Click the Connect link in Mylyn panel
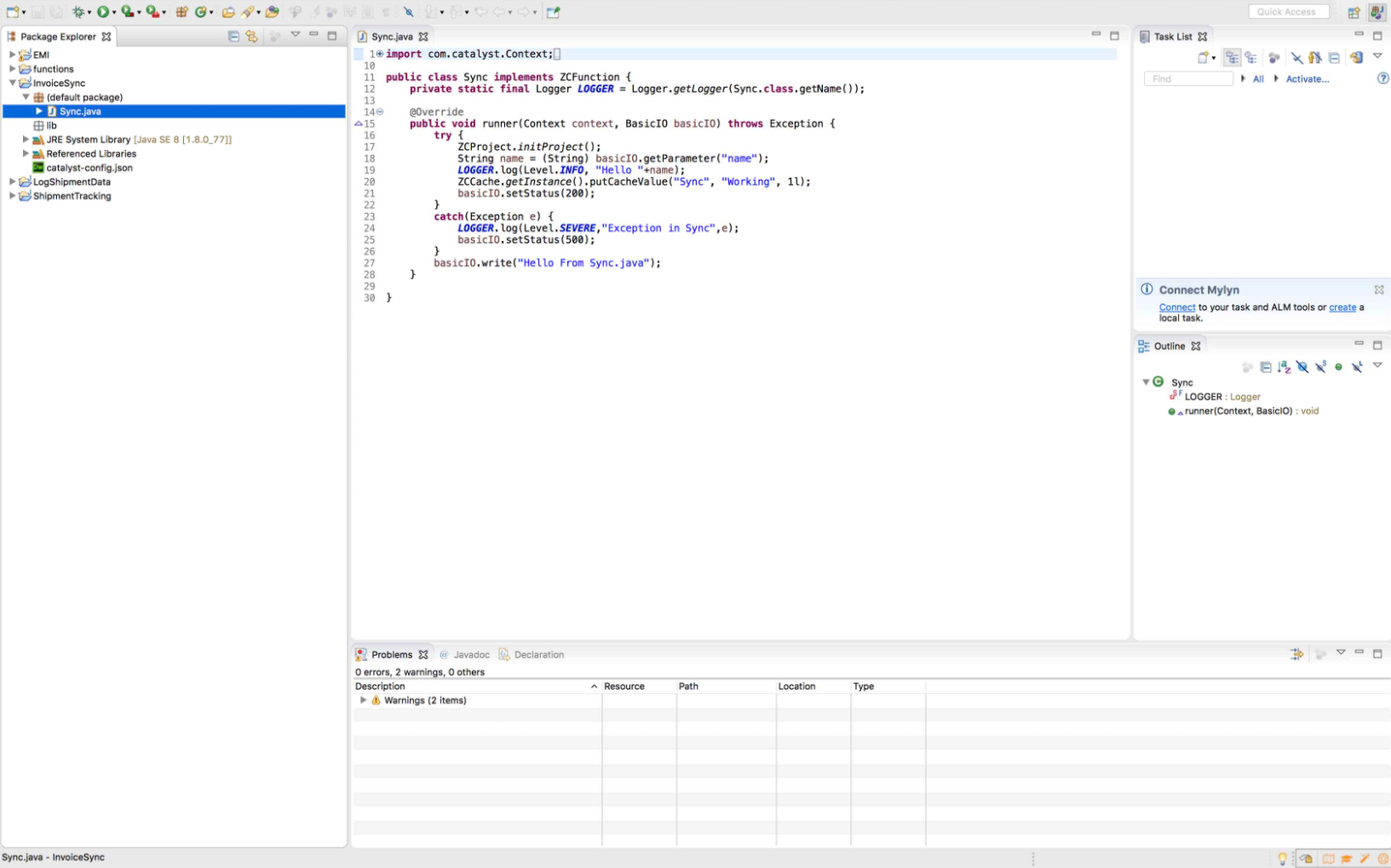 pyautogui.click(x=1176, y=308)
